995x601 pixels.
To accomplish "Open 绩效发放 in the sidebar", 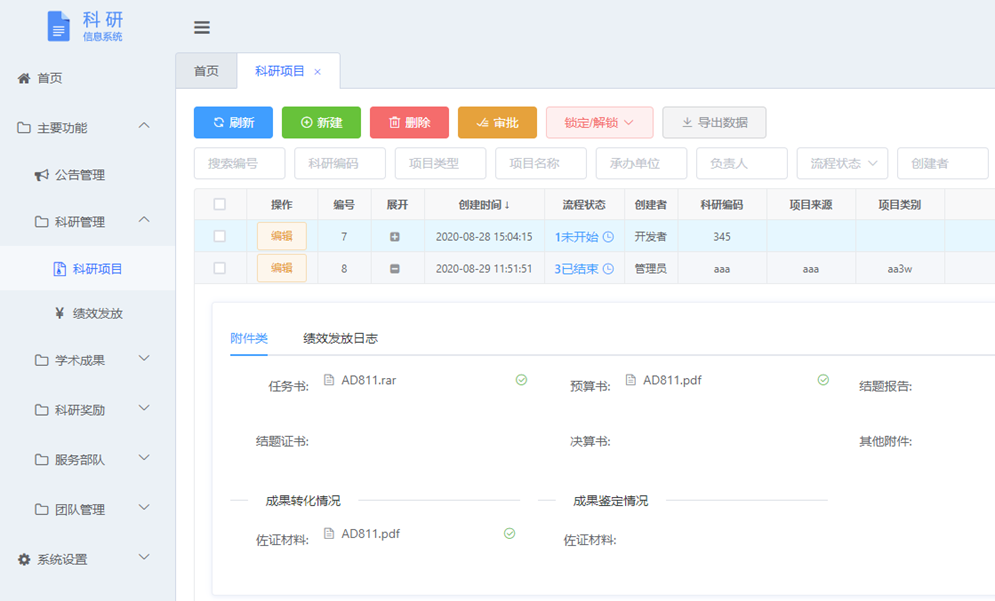I will click(88, 313).
